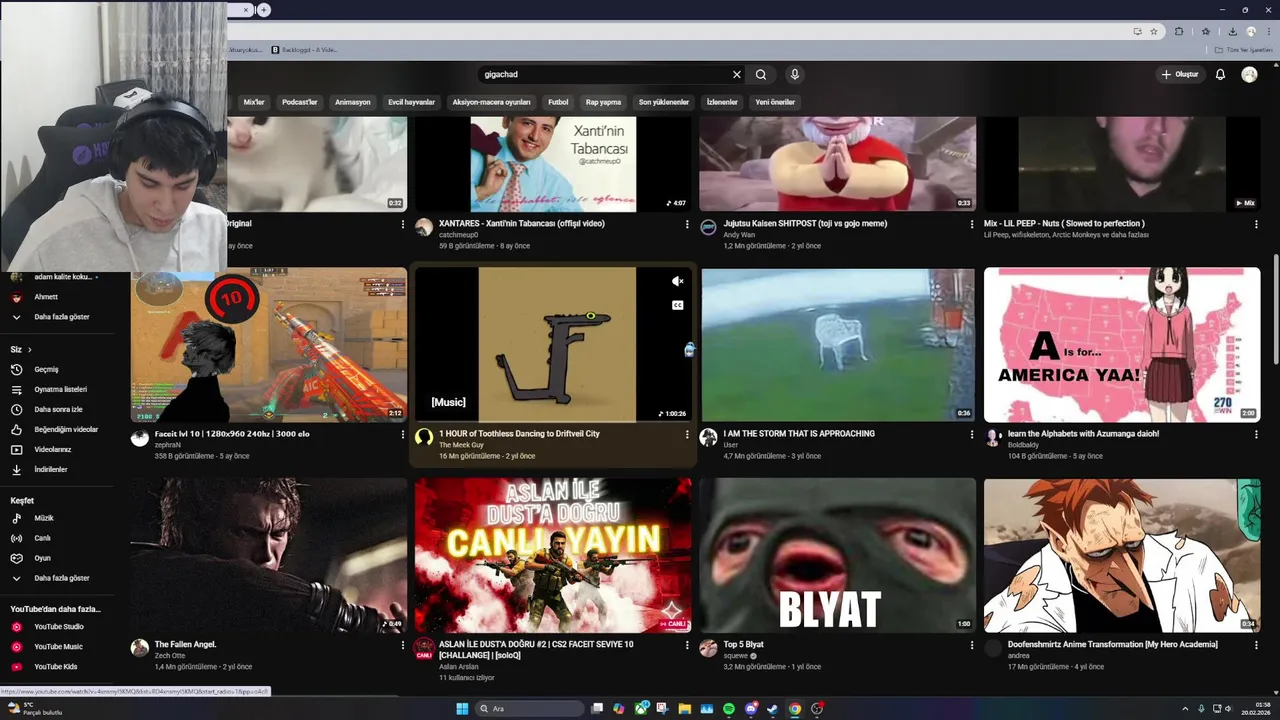Open the Geçmiş history page
The width and height of the screenshot is (1280, 720).
46,369
